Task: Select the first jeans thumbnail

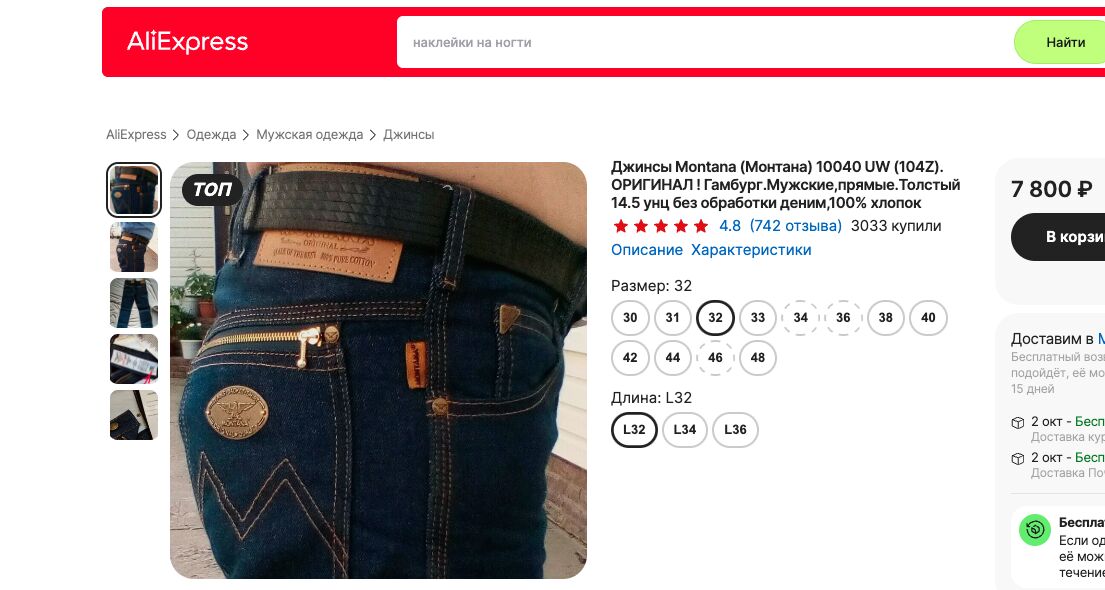Action: pyautogui.click(x=134, y=190)
